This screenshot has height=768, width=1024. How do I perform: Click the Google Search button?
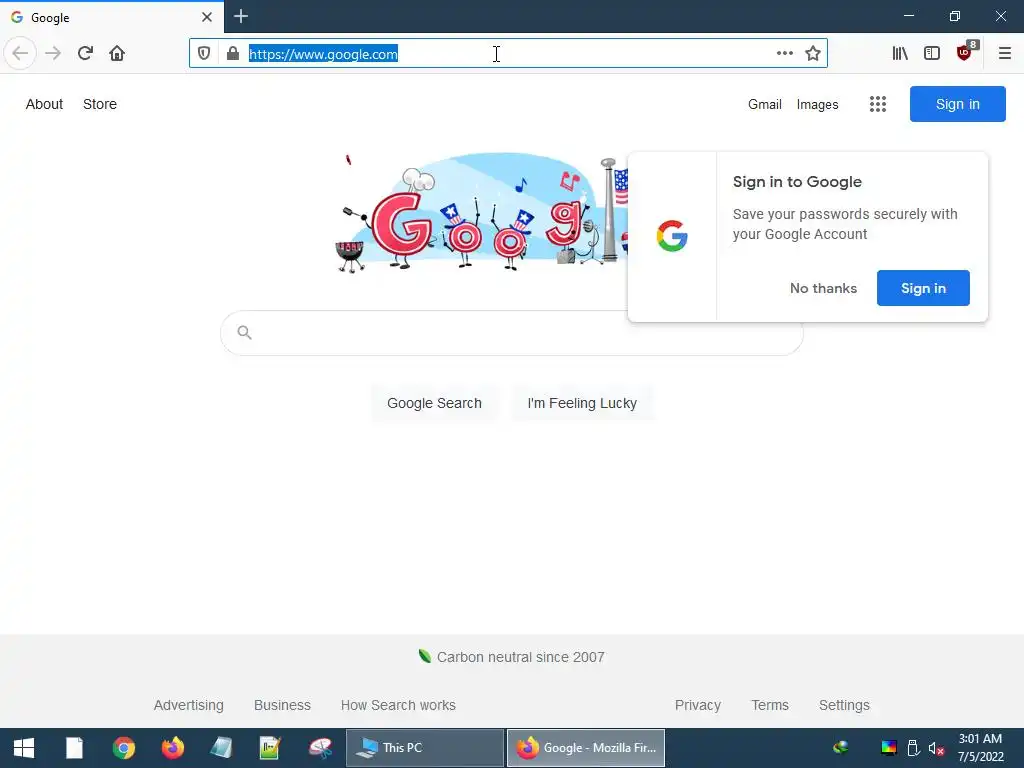tap(434, 403)
